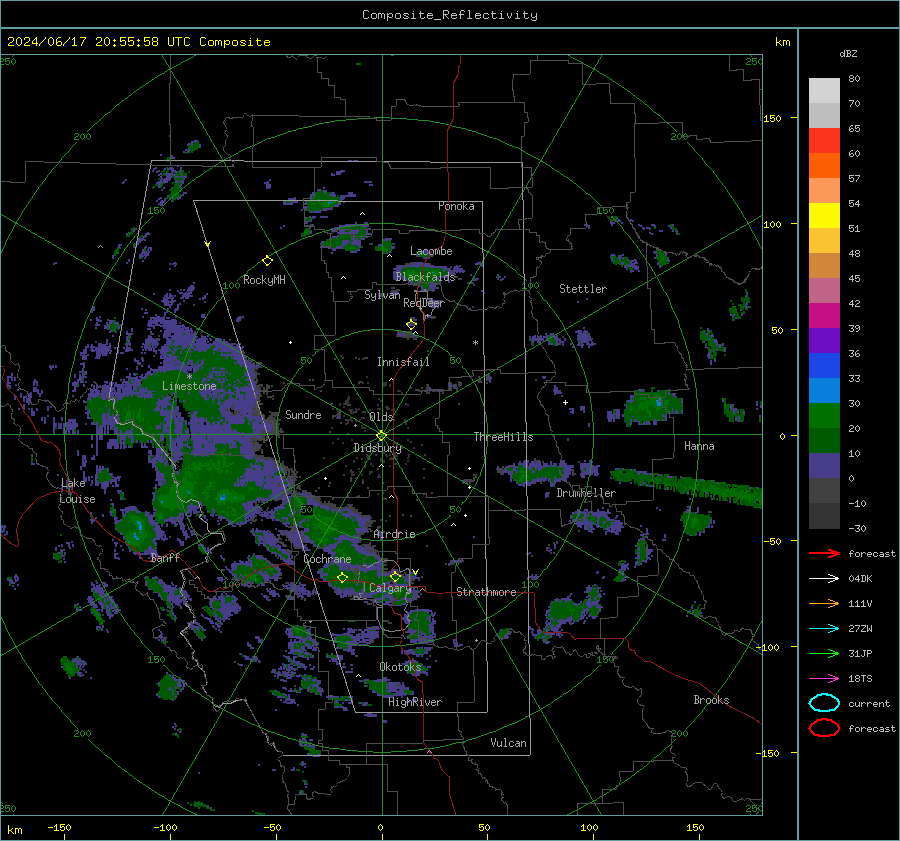The height and width of the screenshot is (841, 900).
Task: Pick the 33 dBZ light blue swatch
Action: [824, 390]
